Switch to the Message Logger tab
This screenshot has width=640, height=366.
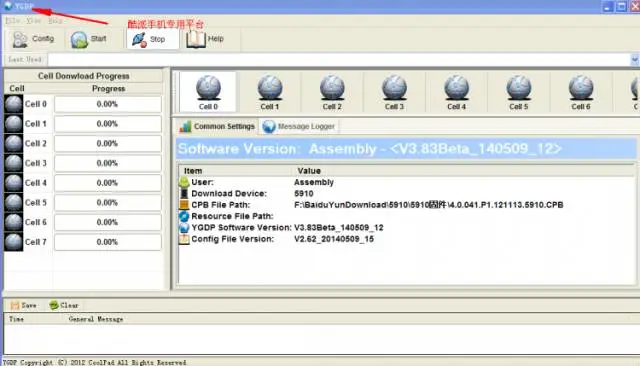299,126
